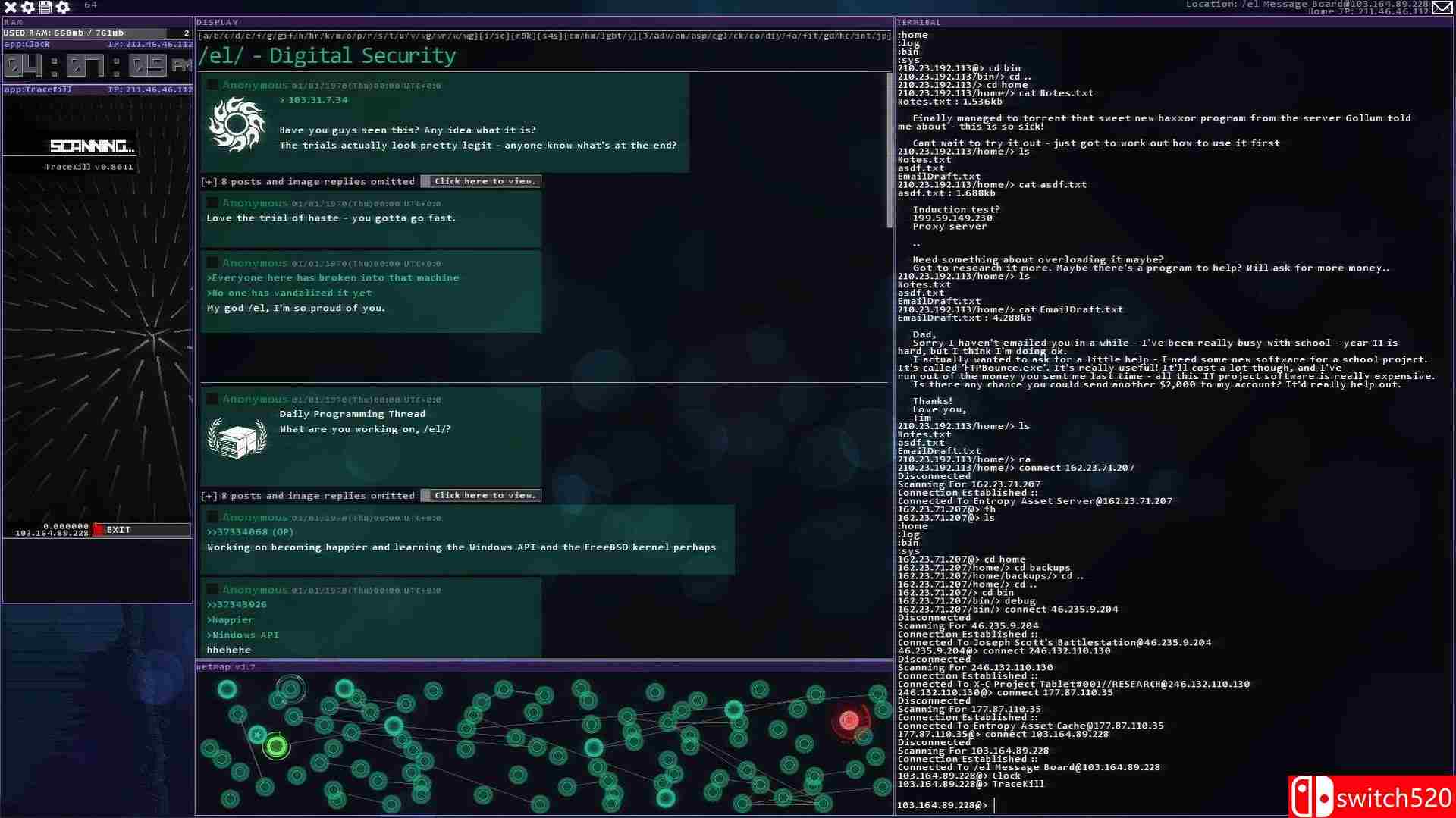Click the laurel server image in Programming thread
1456x818 pixels.
tap(237, 438)
